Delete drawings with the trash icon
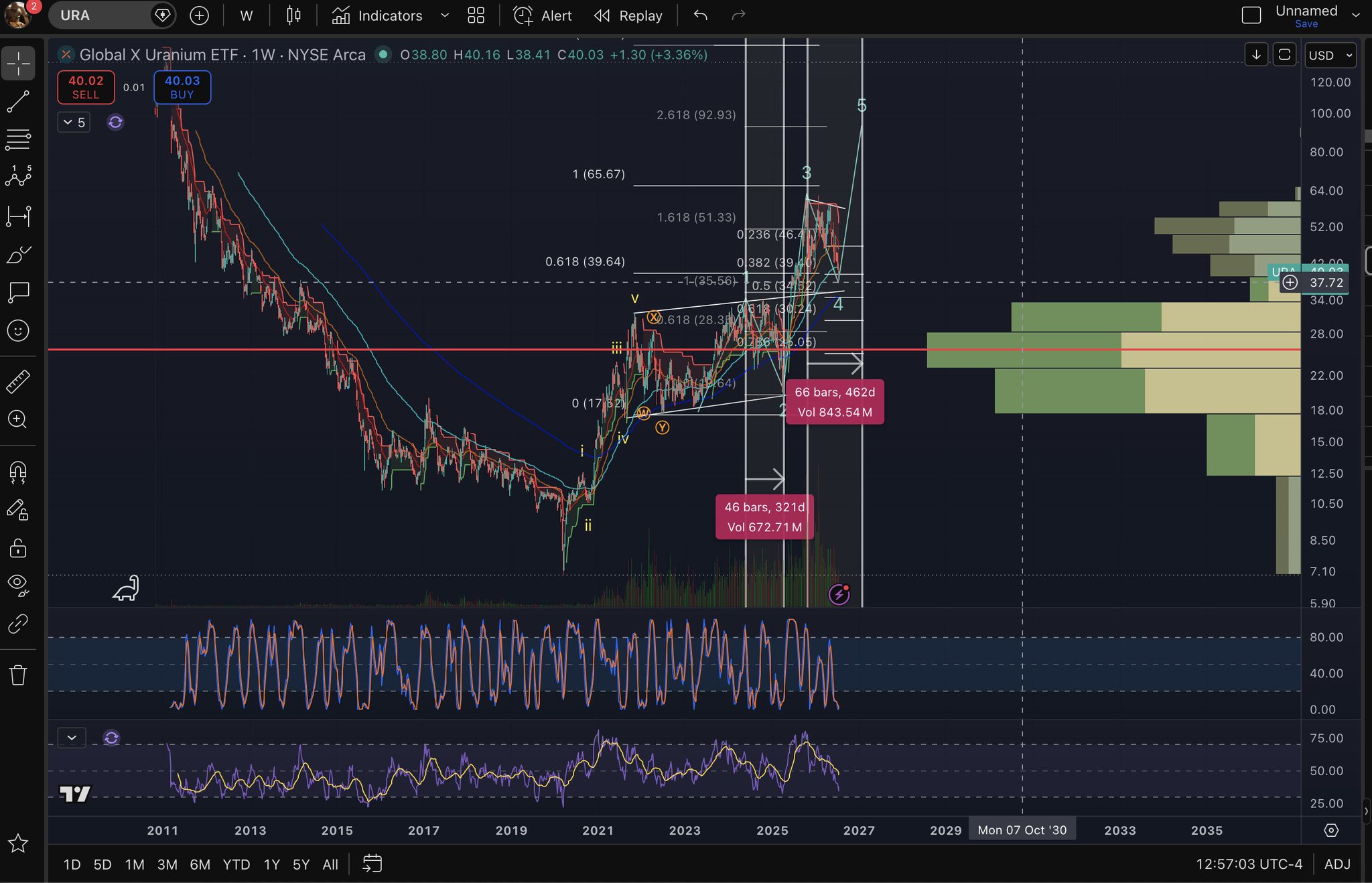This screenshot has height=883, width=1372. click(x=18, y=675)
